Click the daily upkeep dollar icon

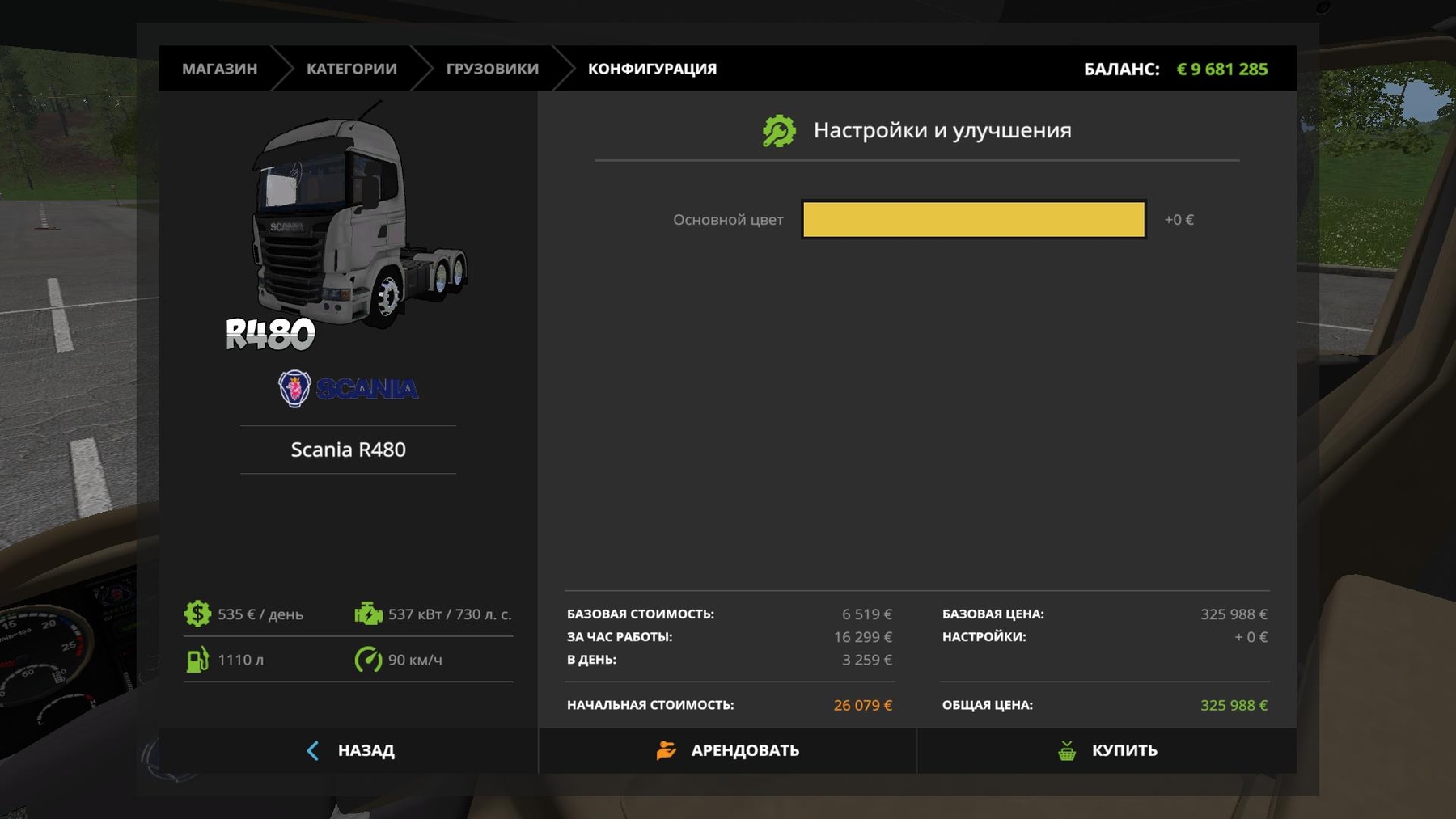pos(197,614)
